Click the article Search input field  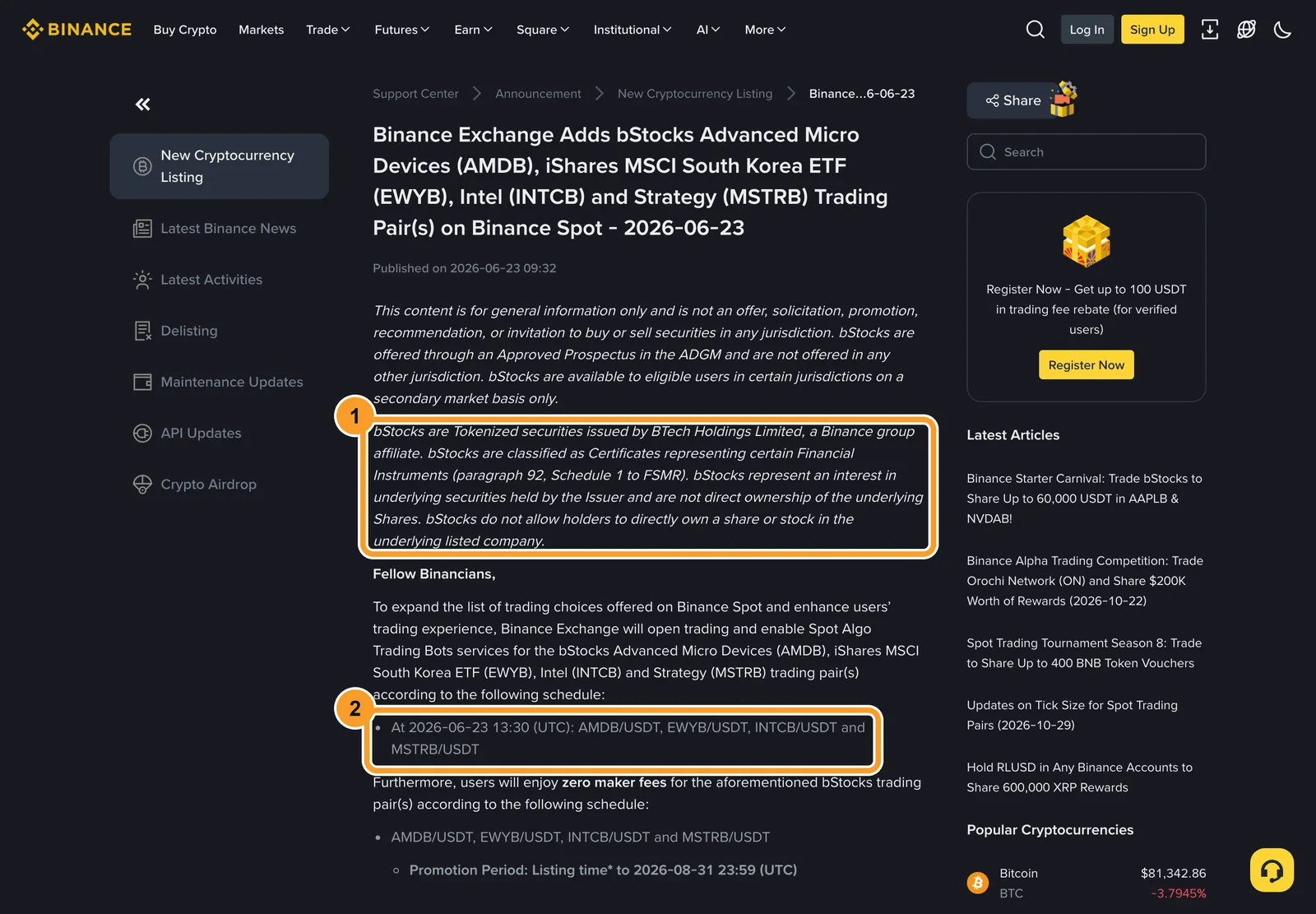(x=1086, y=152)
